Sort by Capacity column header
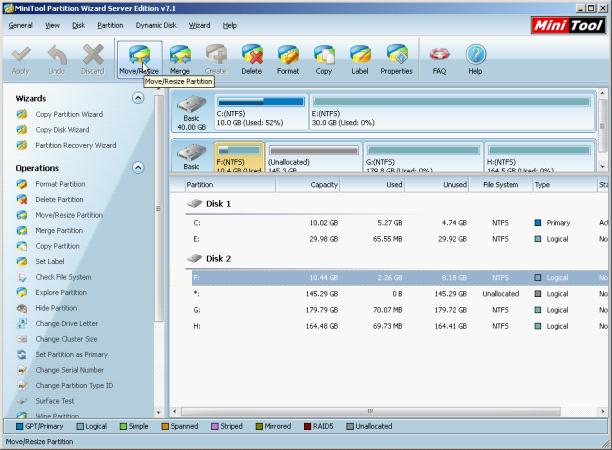The image size is (612, 450). pyautogui.click(x=308, y=185)
